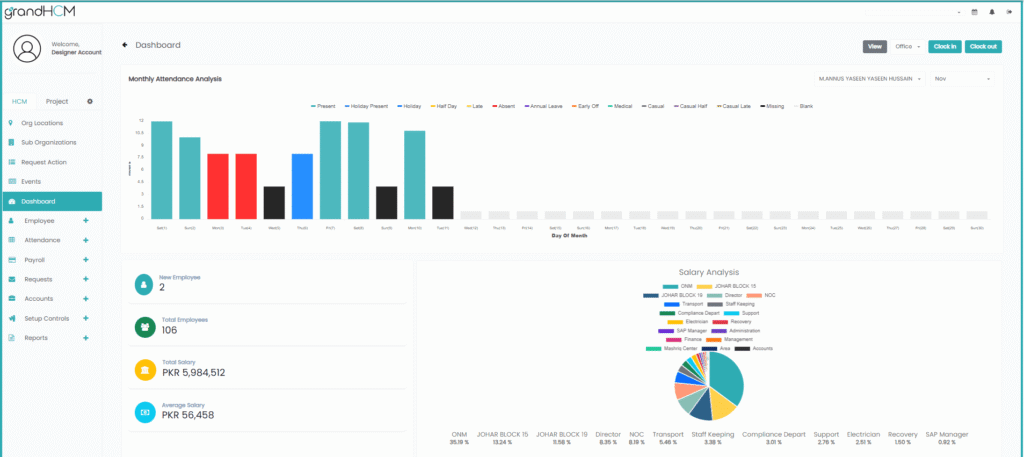
Task: Click the calendar icon in top bar
Action: coord(974,12)
